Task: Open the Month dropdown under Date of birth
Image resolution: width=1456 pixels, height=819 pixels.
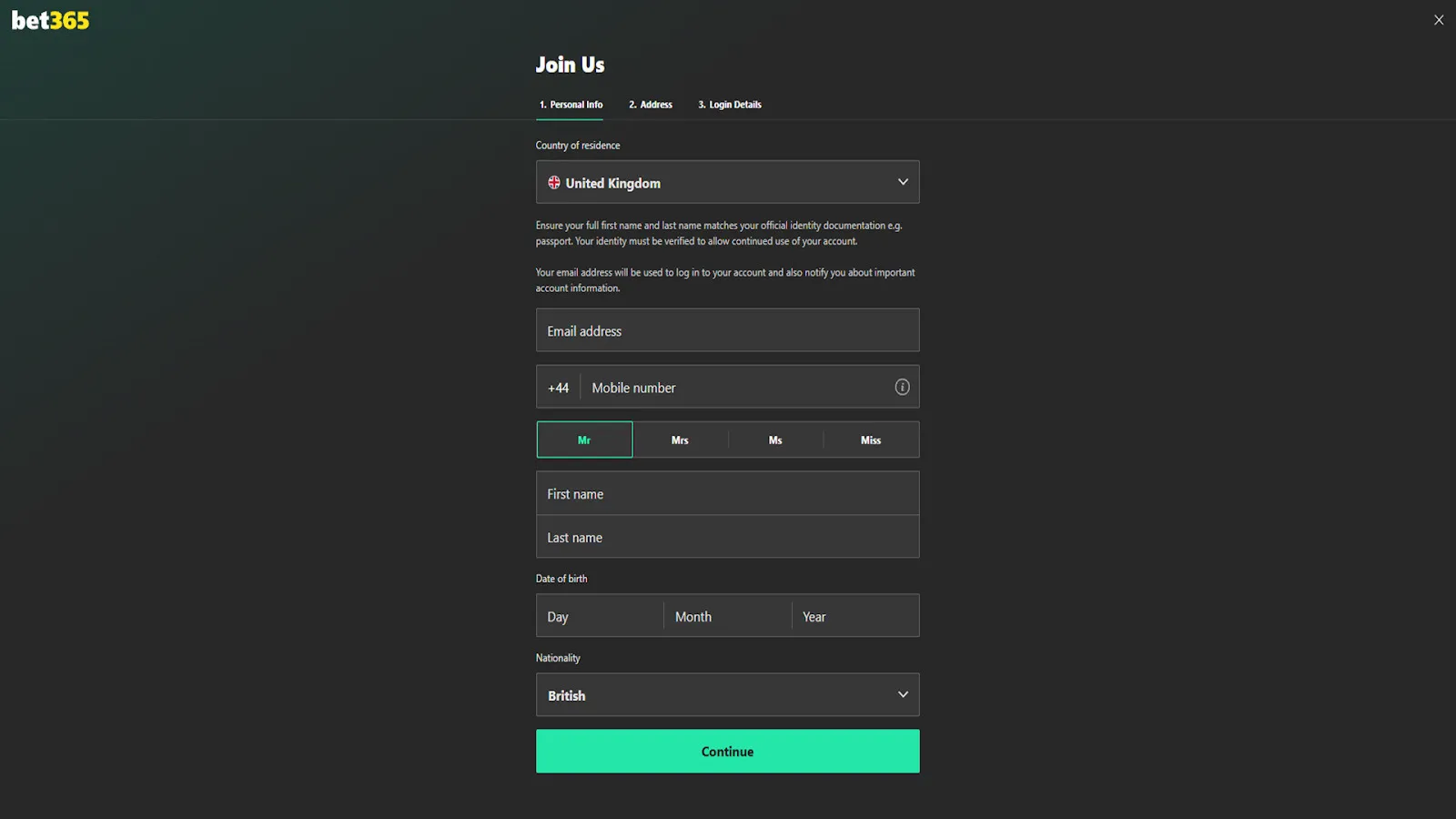Action: pos(726,615)
